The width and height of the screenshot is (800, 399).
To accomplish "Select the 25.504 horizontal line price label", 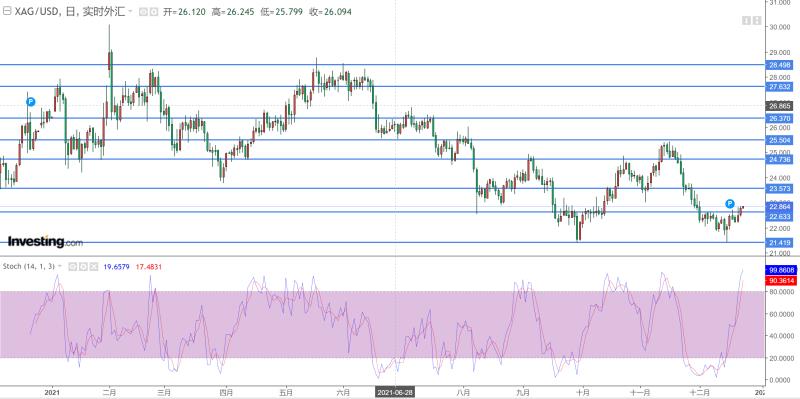I will click(779, 140).
